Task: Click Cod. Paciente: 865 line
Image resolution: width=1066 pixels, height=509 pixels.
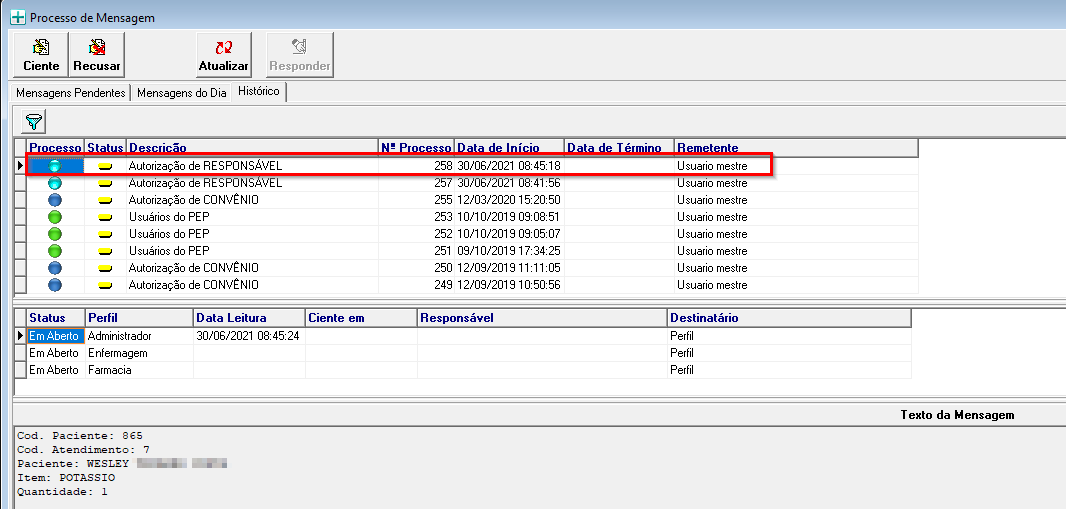Action: [x=80, y=436]
